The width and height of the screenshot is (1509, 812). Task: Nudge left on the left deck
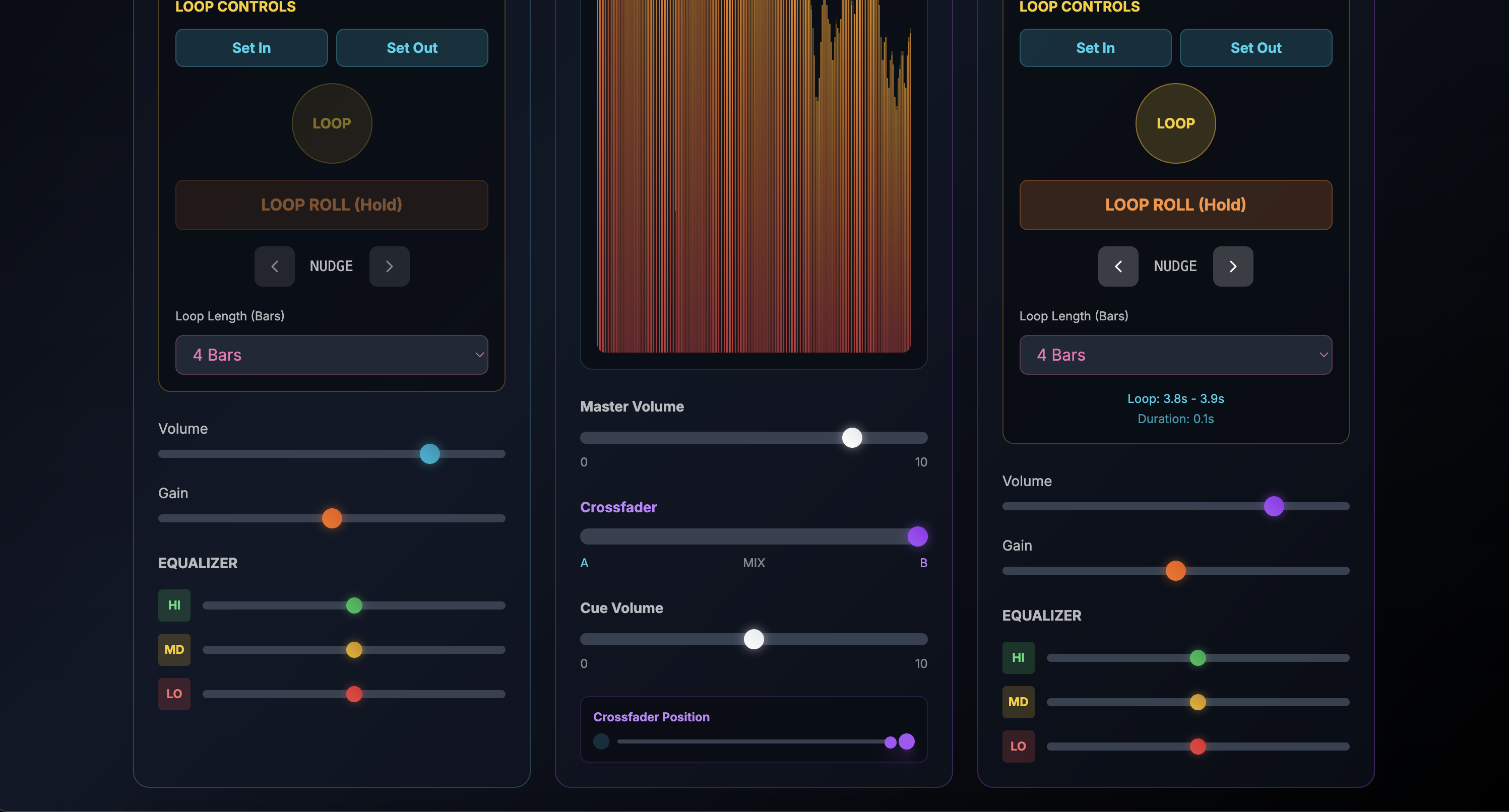[x=274, y=266]
